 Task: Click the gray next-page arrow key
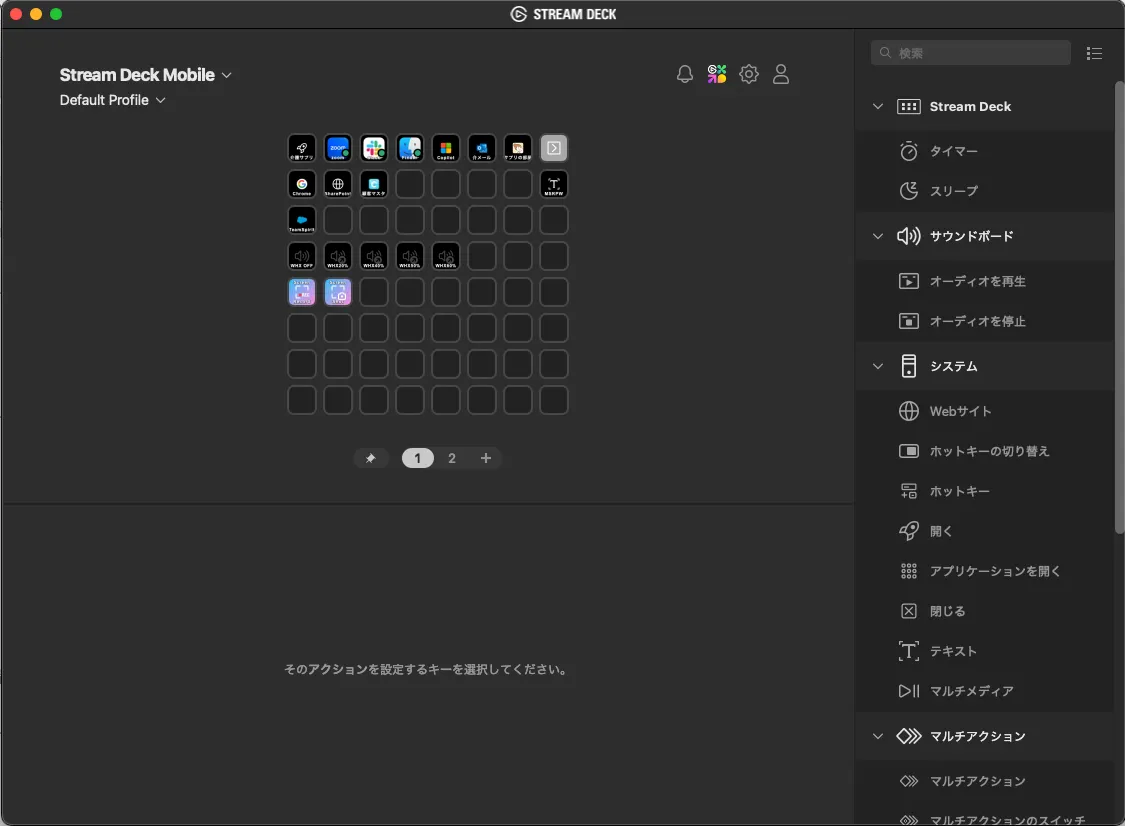tap(554, 148)
